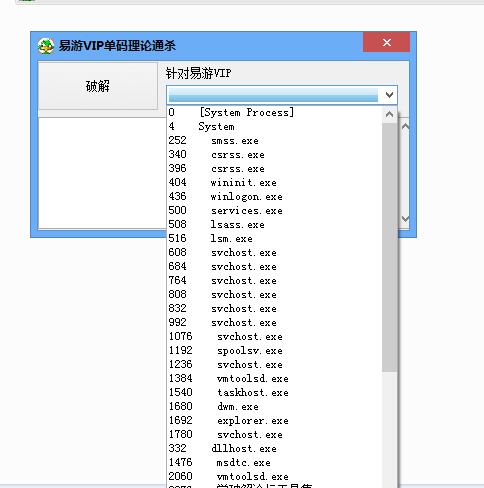Choose dwm.exe with PID 1680
Image resolution: width=484 pixels, height=488 pixels.
(274, 406)
